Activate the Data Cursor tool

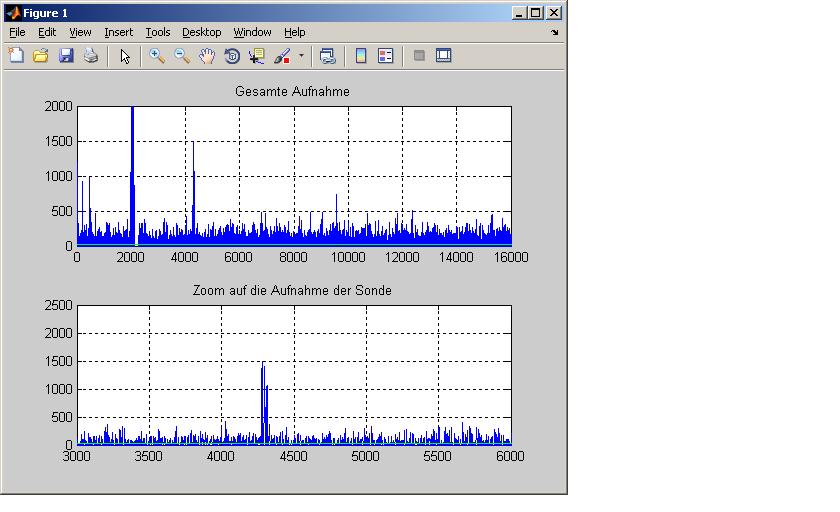pyautogui.click(x=257, y=56)
